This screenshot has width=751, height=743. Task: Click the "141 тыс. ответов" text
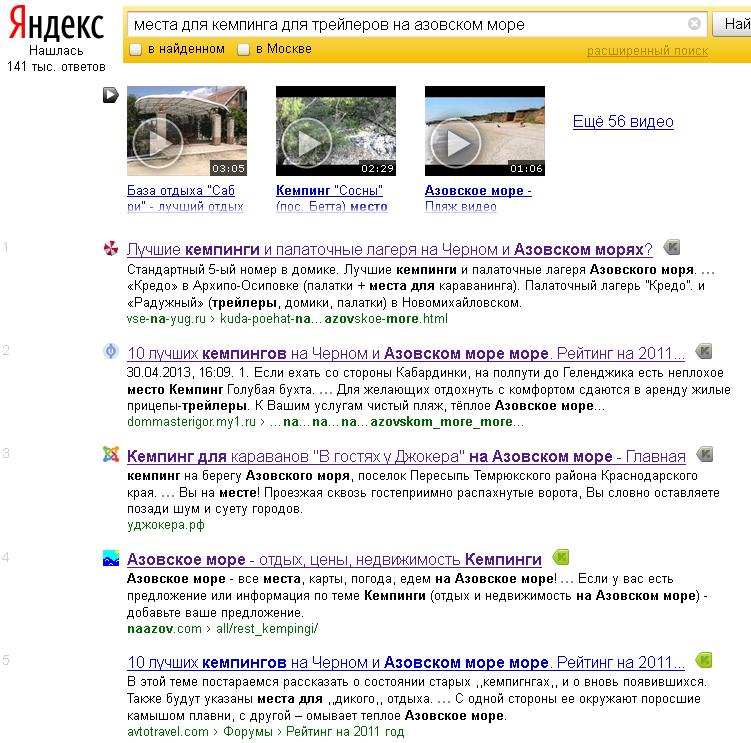point(56,67)
